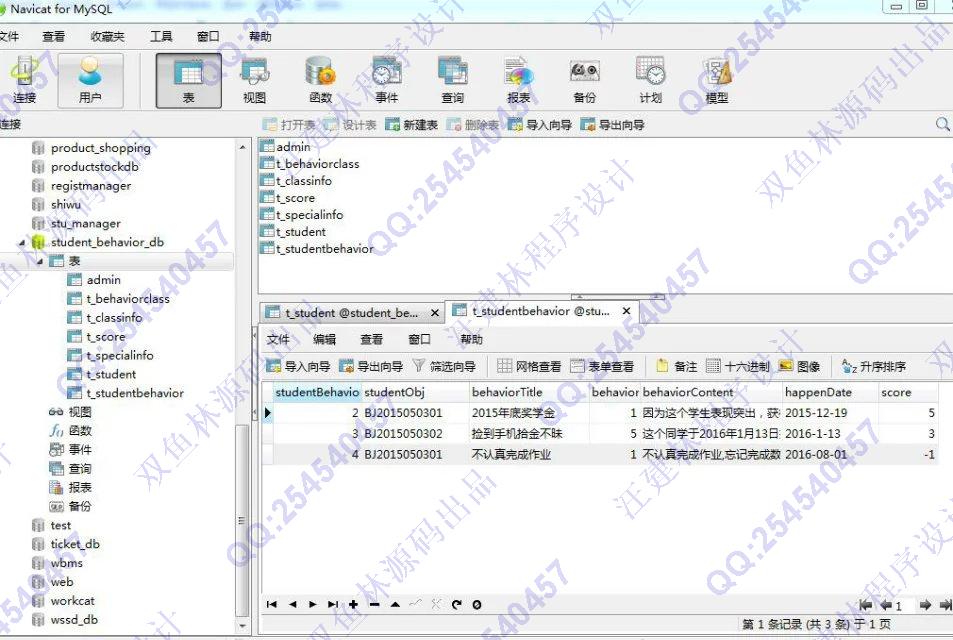Open the 事件 (Event) toolbar icon
This screenshot has height=640, width=953.
coord(387,80)
